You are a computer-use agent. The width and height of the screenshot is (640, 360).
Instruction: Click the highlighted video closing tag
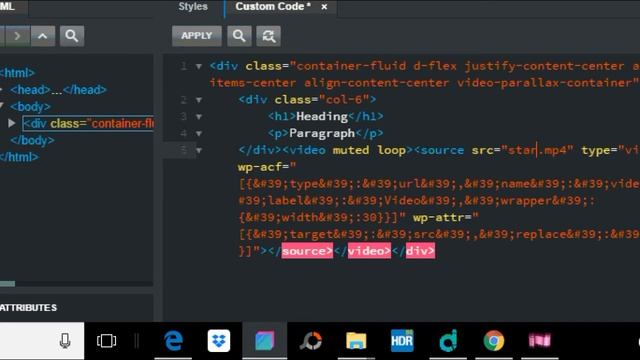[369, 251]
